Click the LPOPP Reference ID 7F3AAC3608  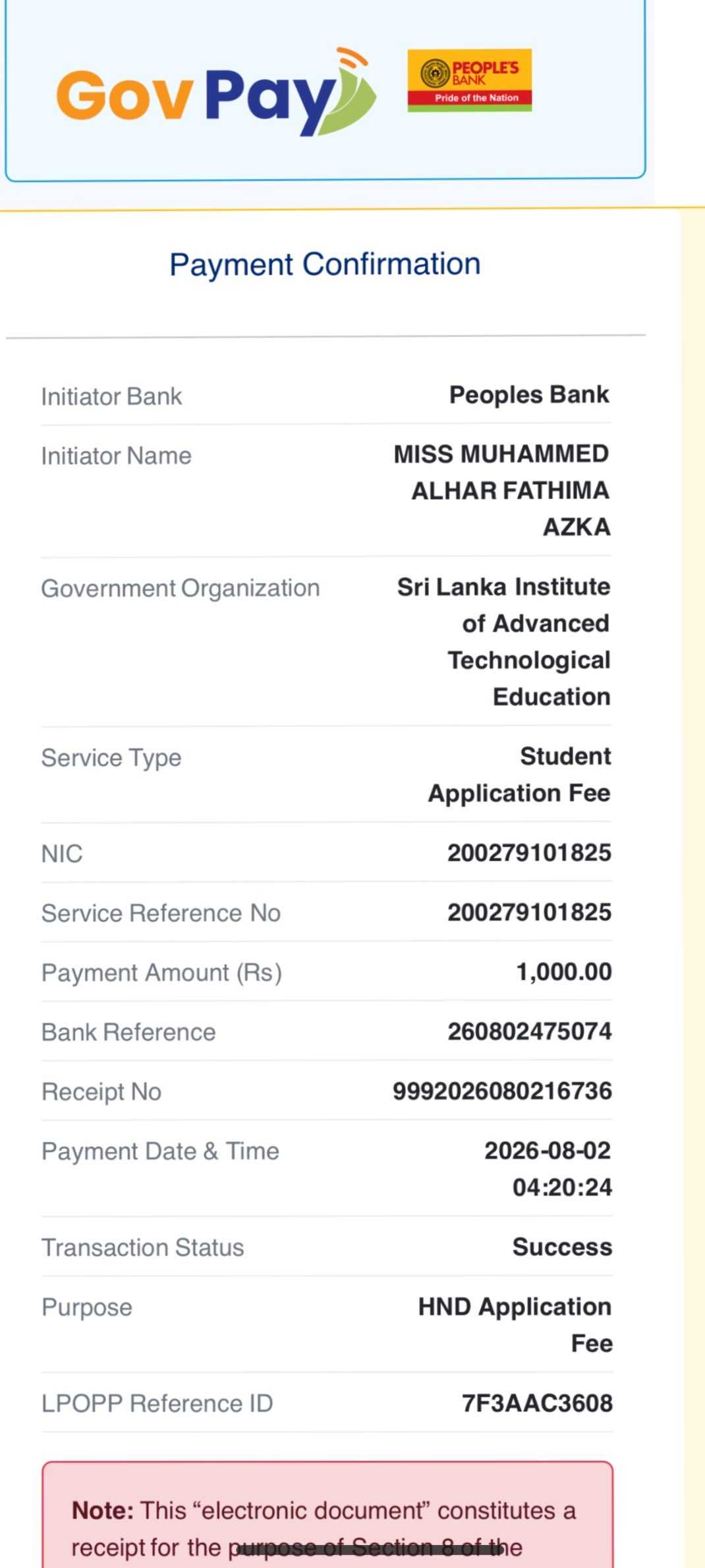click(537, 1403)
